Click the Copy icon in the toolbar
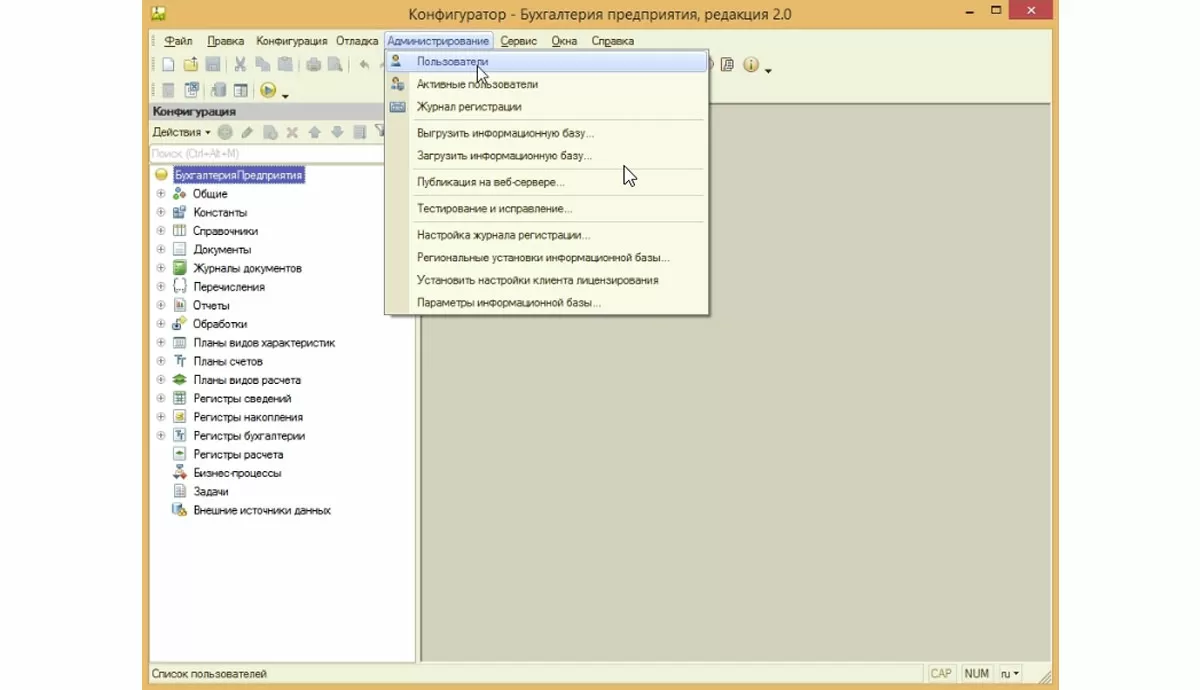The width and height of the screenshot is (1200, 690). 262,65
